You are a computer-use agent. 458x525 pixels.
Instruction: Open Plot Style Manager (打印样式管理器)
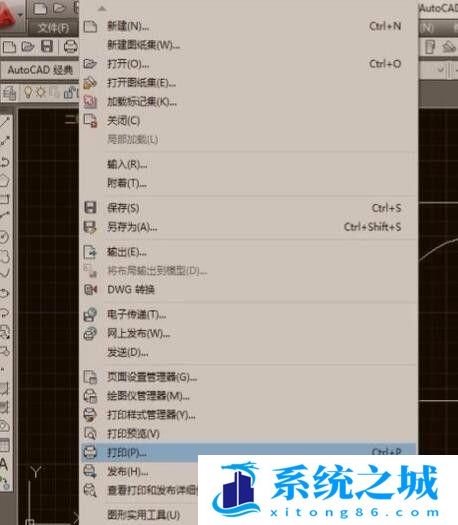[248, 415]
